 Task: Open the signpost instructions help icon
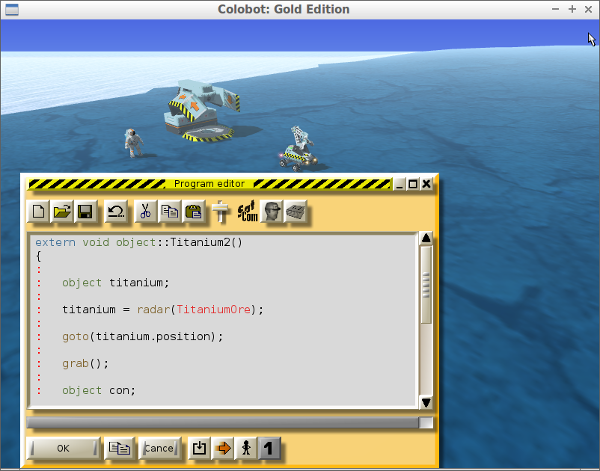click(x=220, y=211)
